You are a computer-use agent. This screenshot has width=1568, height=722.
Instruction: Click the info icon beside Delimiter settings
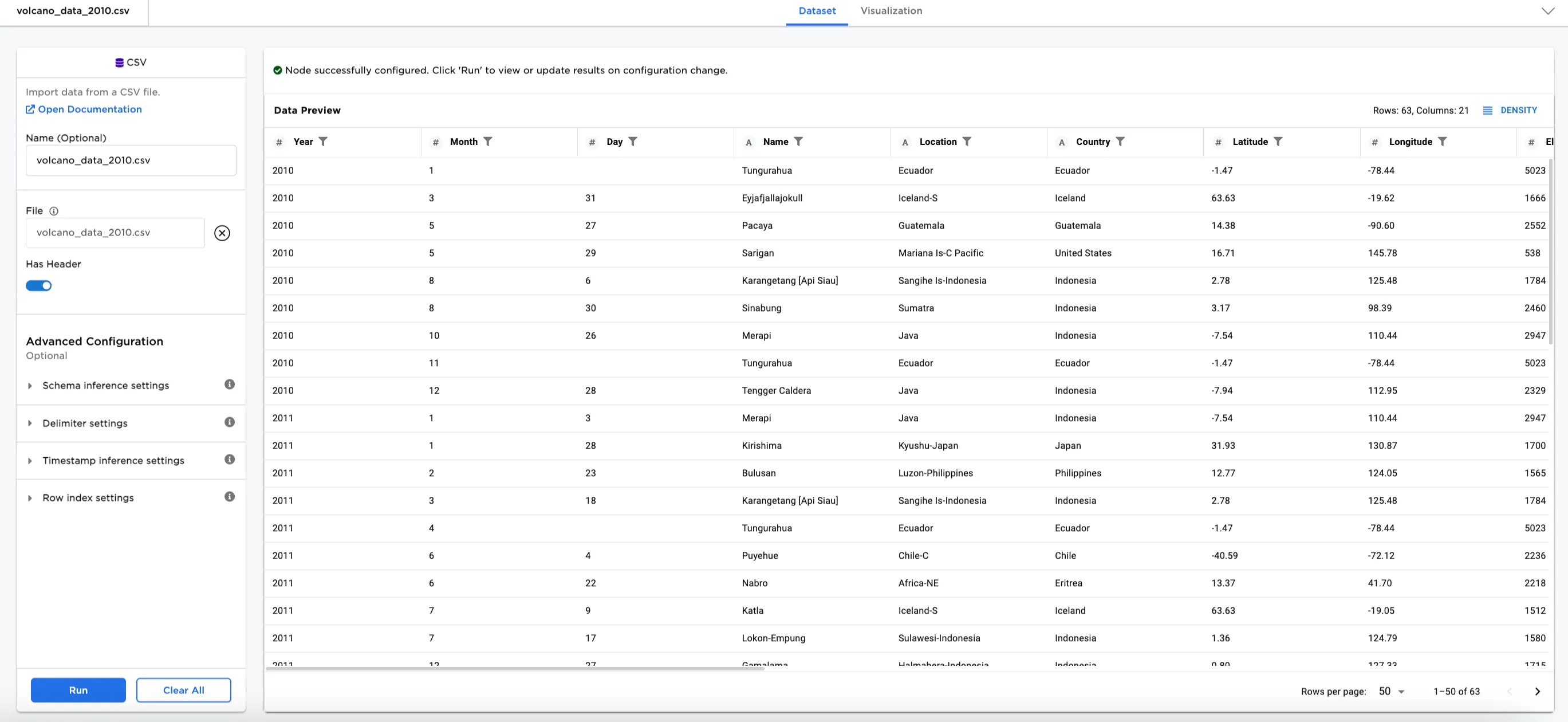(x=230, y=422)
